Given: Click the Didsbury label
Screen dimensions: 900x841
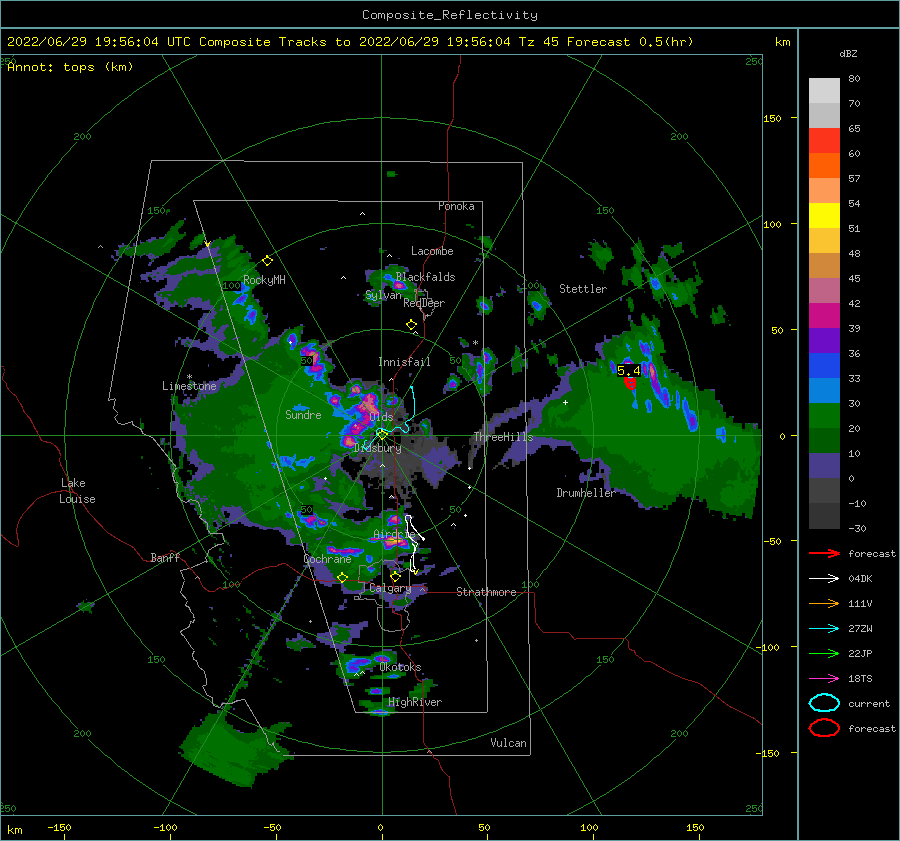Looking at the screenshot, I should click(x=377, y=448).
